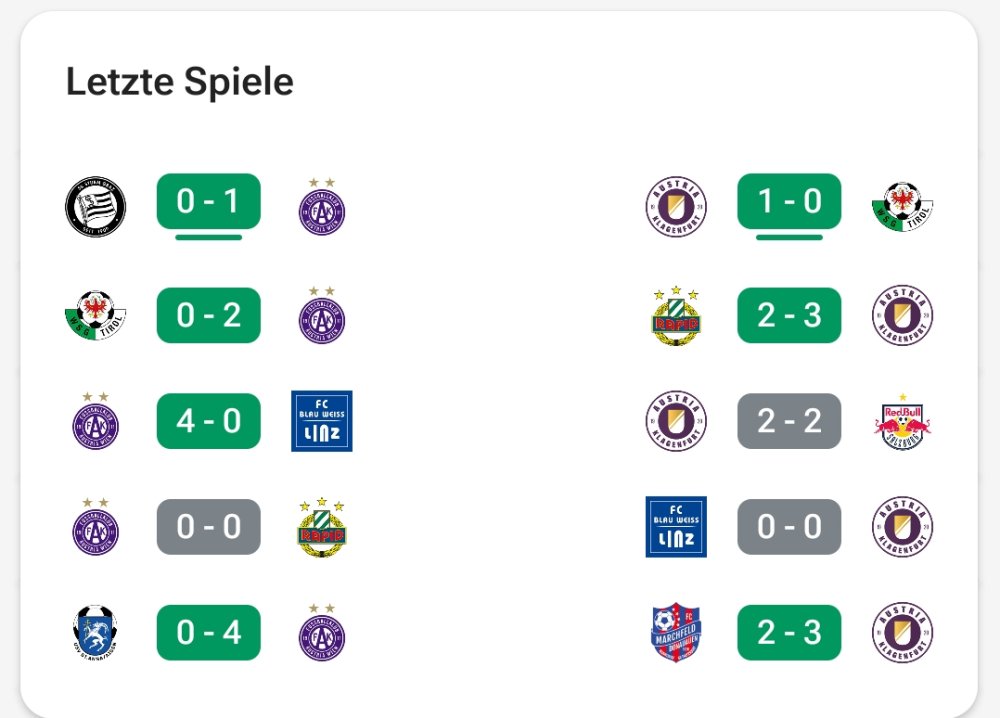Click the Red Bull Salzburg logo
Image resolution: width=1000 pixels, height=718 pixels.
click(902, 421)
